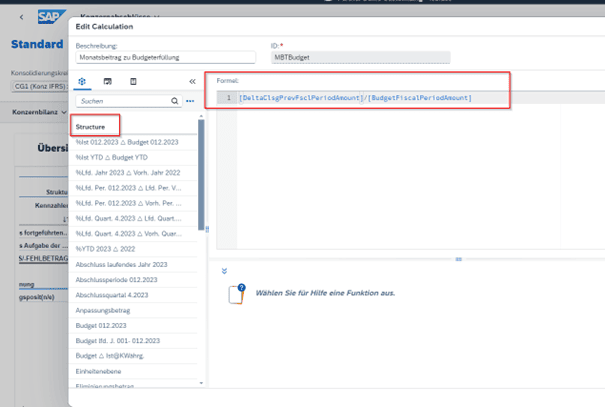Collapse the help section double chevron

(224, 270)
